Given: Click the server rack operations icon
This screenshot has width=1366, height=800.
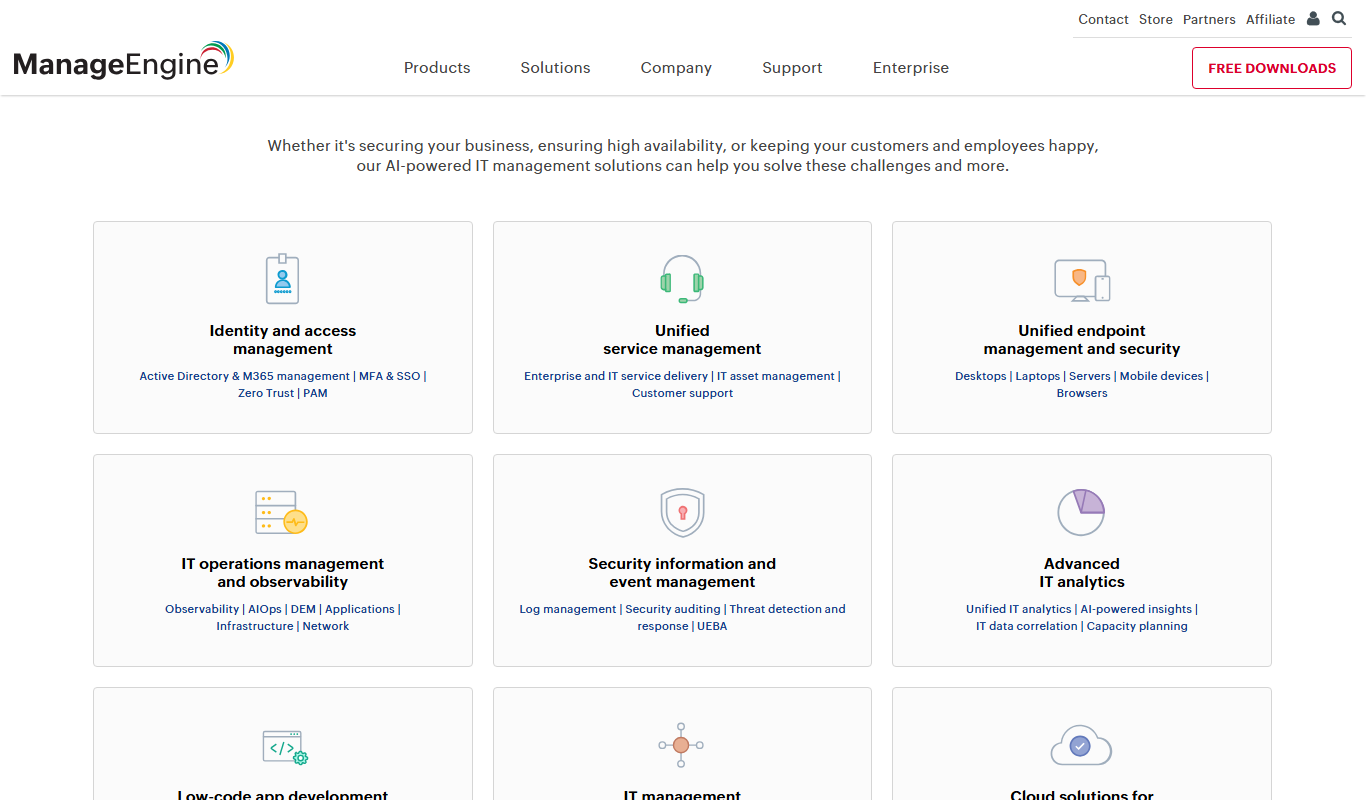Looking at the screenshot, I should tap(282, 512).
